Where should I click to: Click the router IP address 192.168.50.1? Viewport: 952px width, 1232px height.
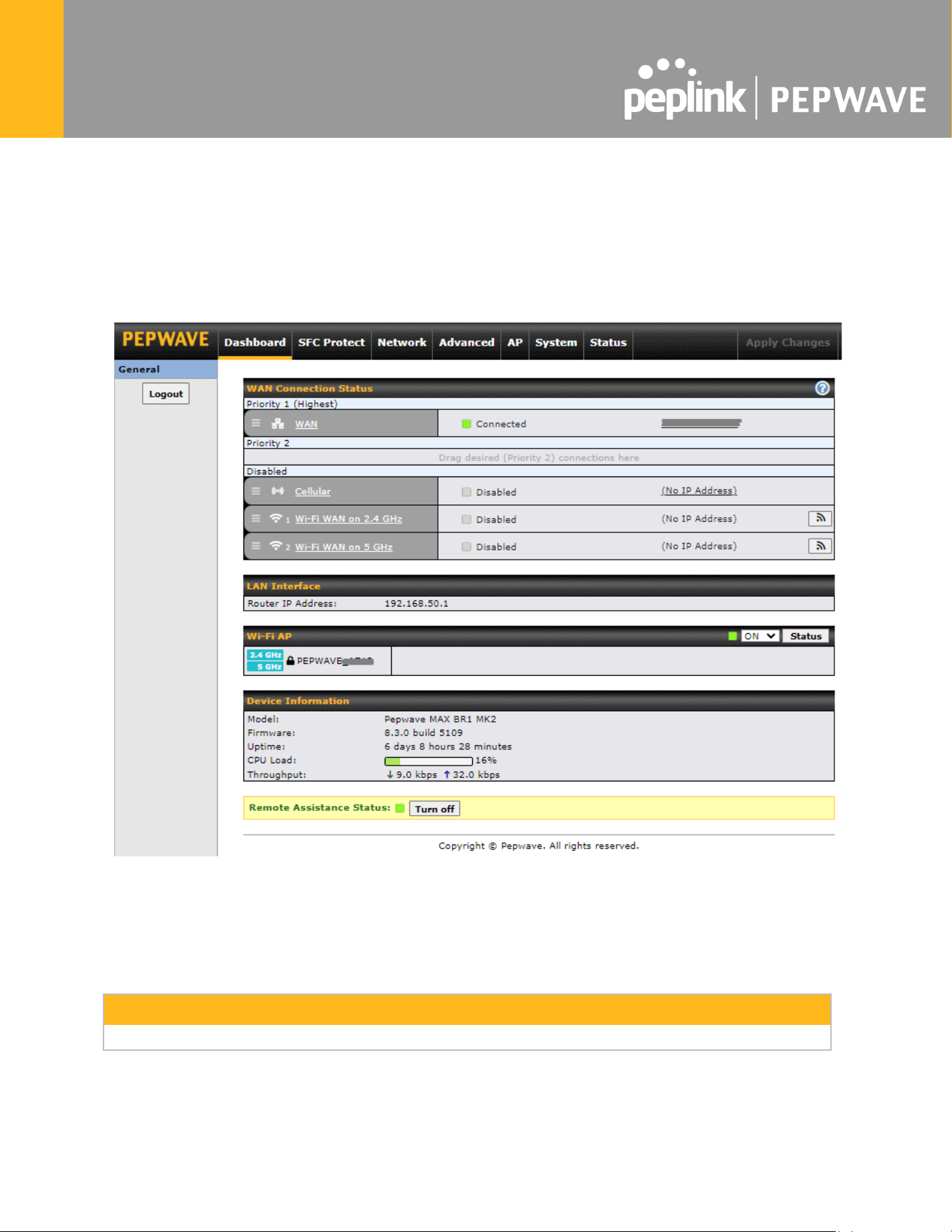[416, 603]
